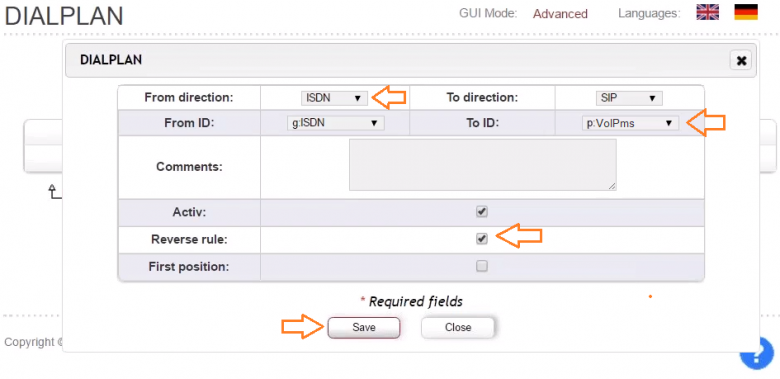
Task: Save the dialplan rule
Action: [364, 327]
